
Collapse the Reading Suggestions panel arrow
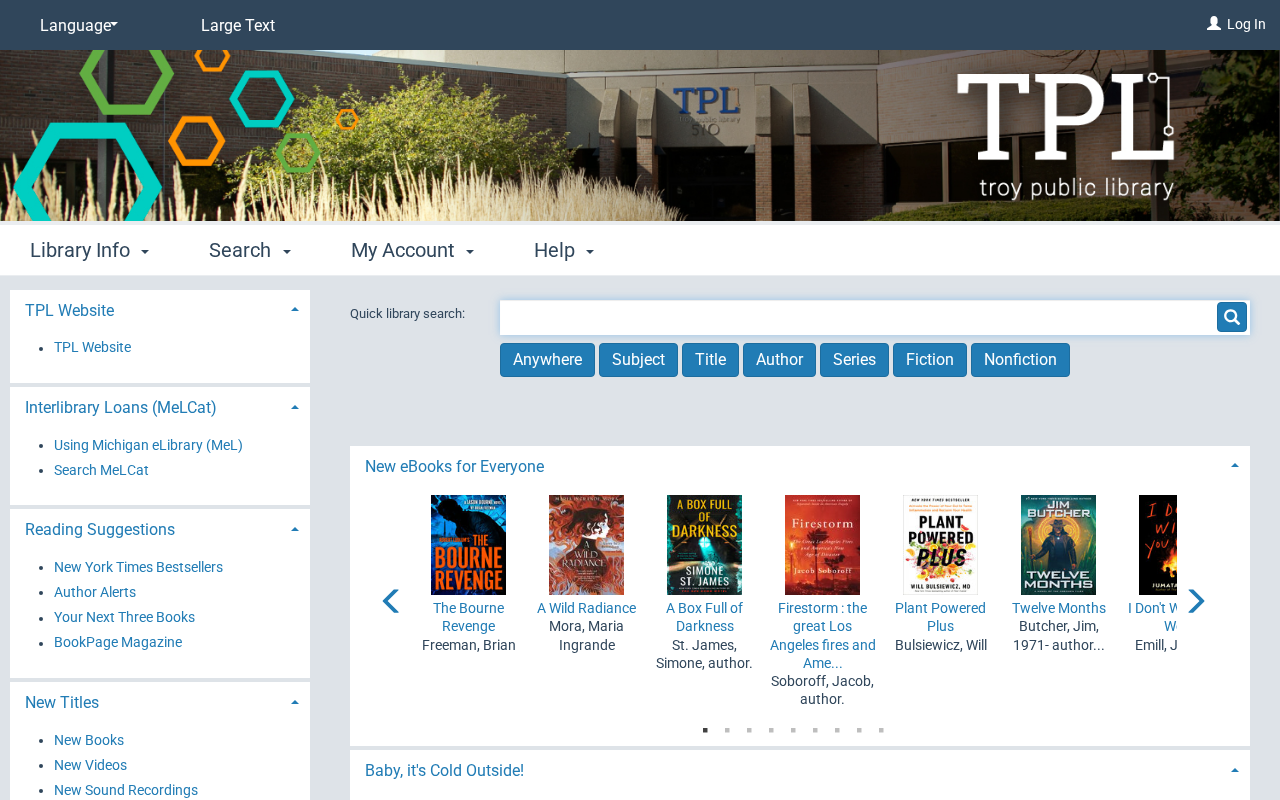295,529
